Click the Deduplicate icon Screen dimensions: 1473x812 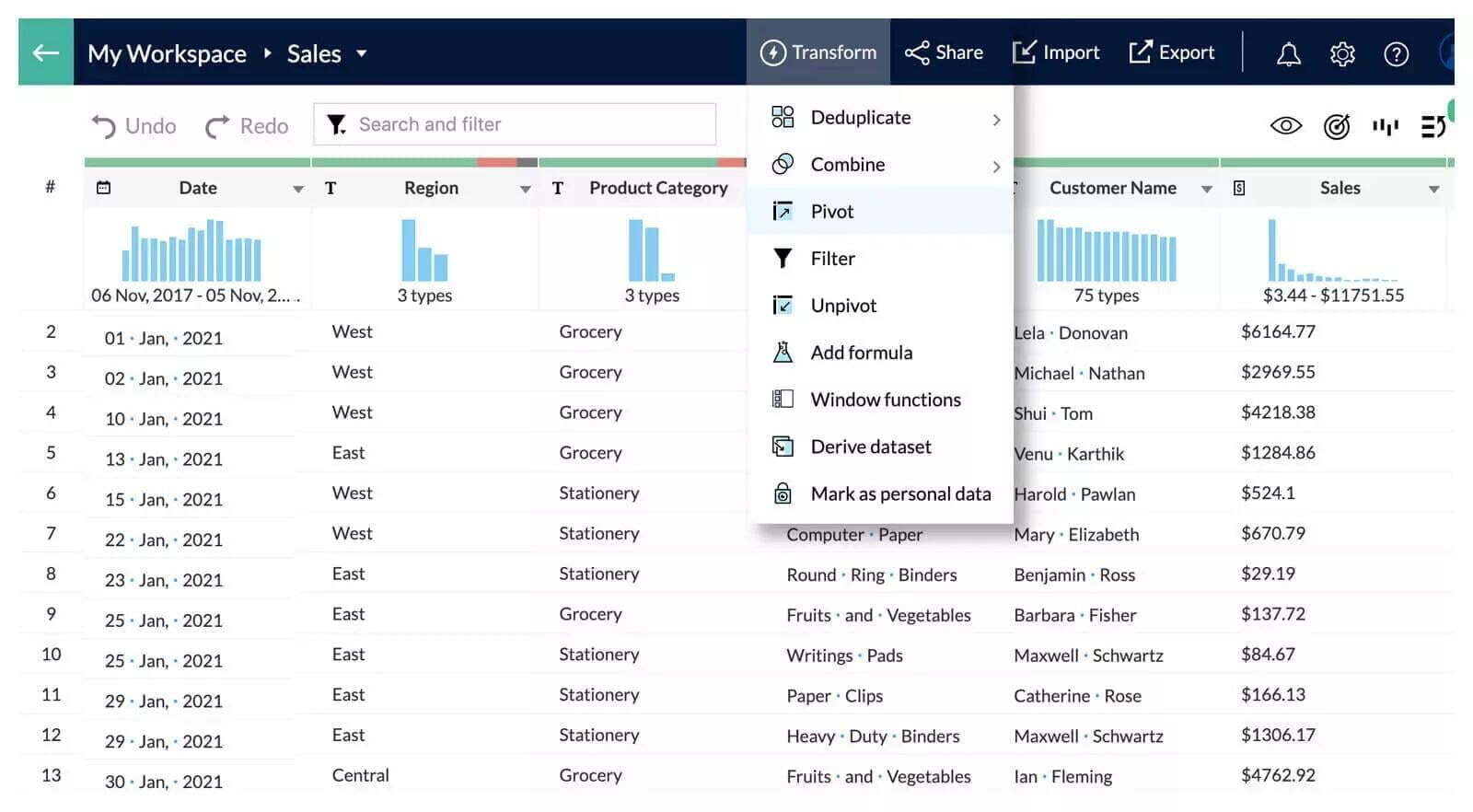coord(783,117)
